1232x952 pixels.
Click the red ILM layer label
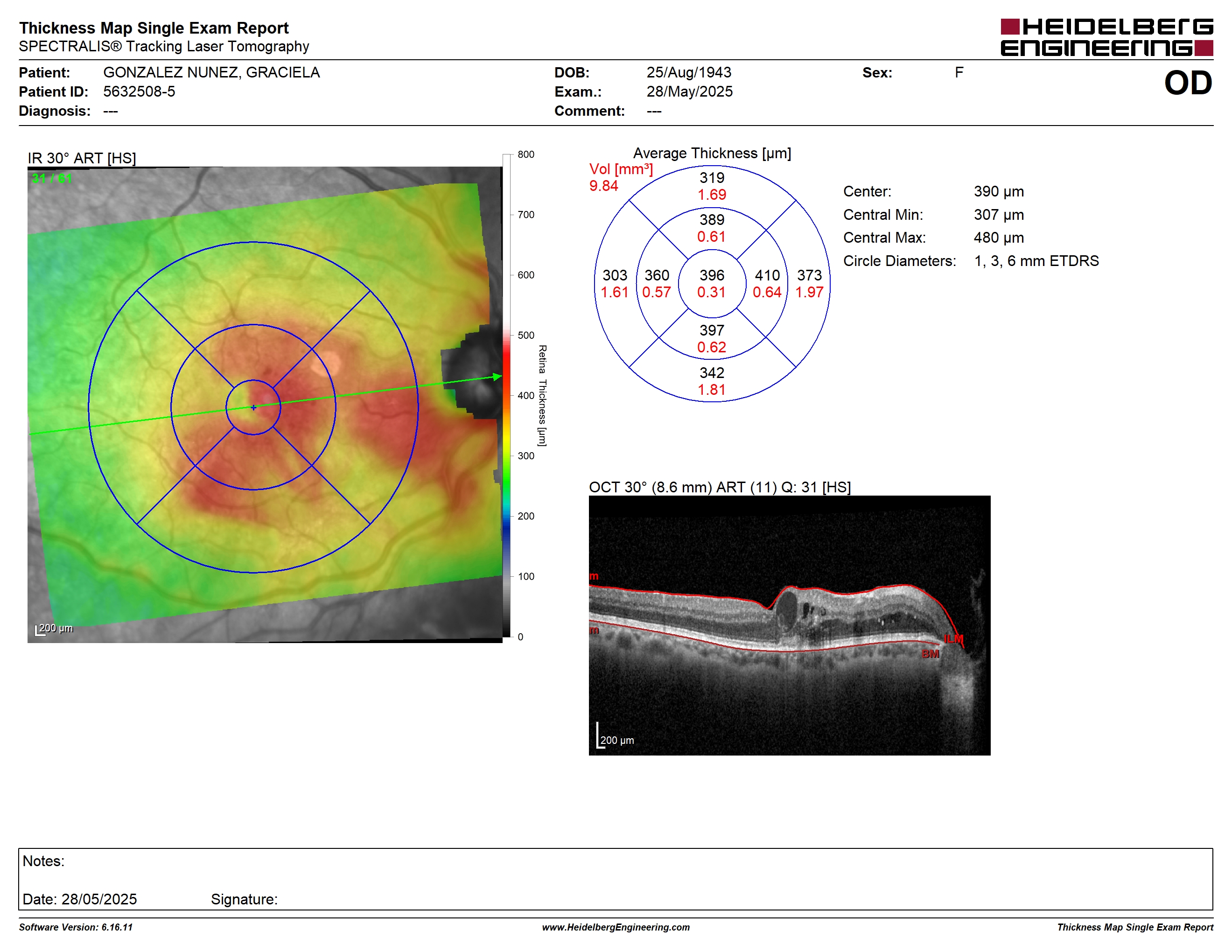tap(953, 639)
